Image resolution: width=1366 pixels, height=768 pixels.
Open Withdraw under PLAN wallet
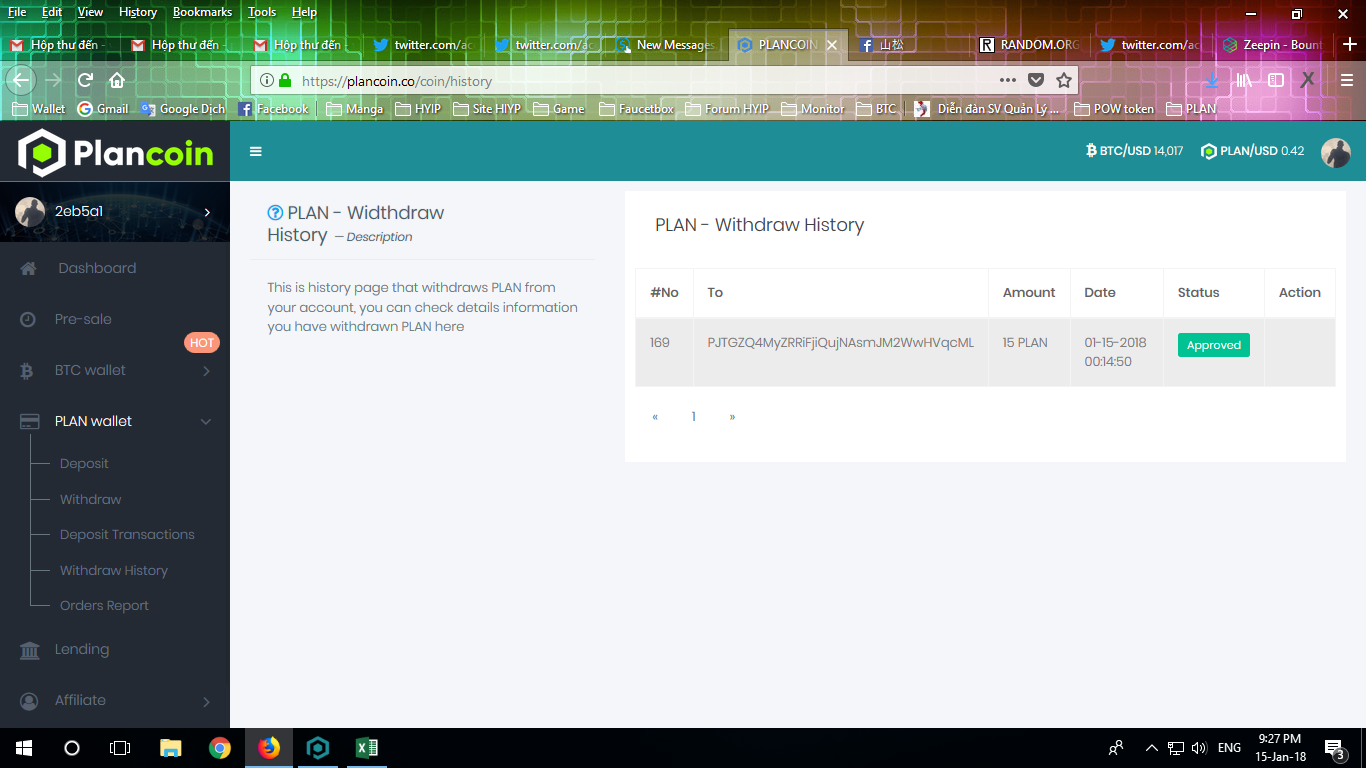pyautogui.click(x=90, y=499)
